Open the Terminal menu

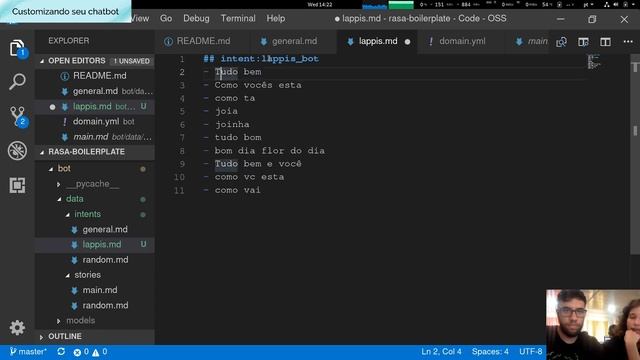(x=238, y=18)
